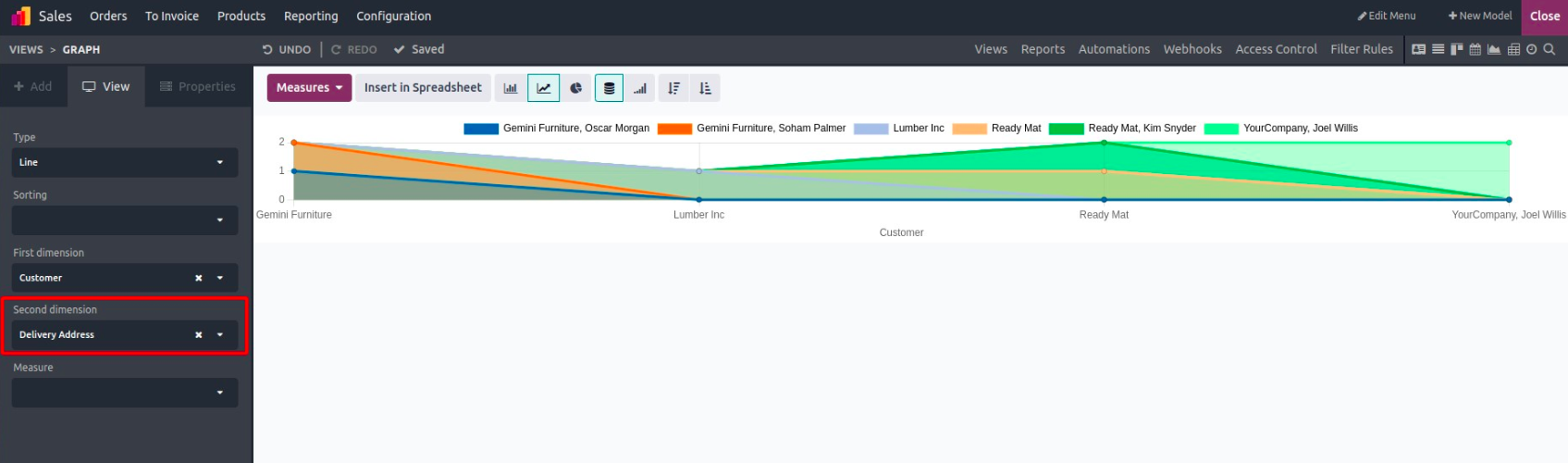The width and height of the screenshot is (1568, 463).
Task: Sort the graph in descending order
Action: click(x=673, y=88)
